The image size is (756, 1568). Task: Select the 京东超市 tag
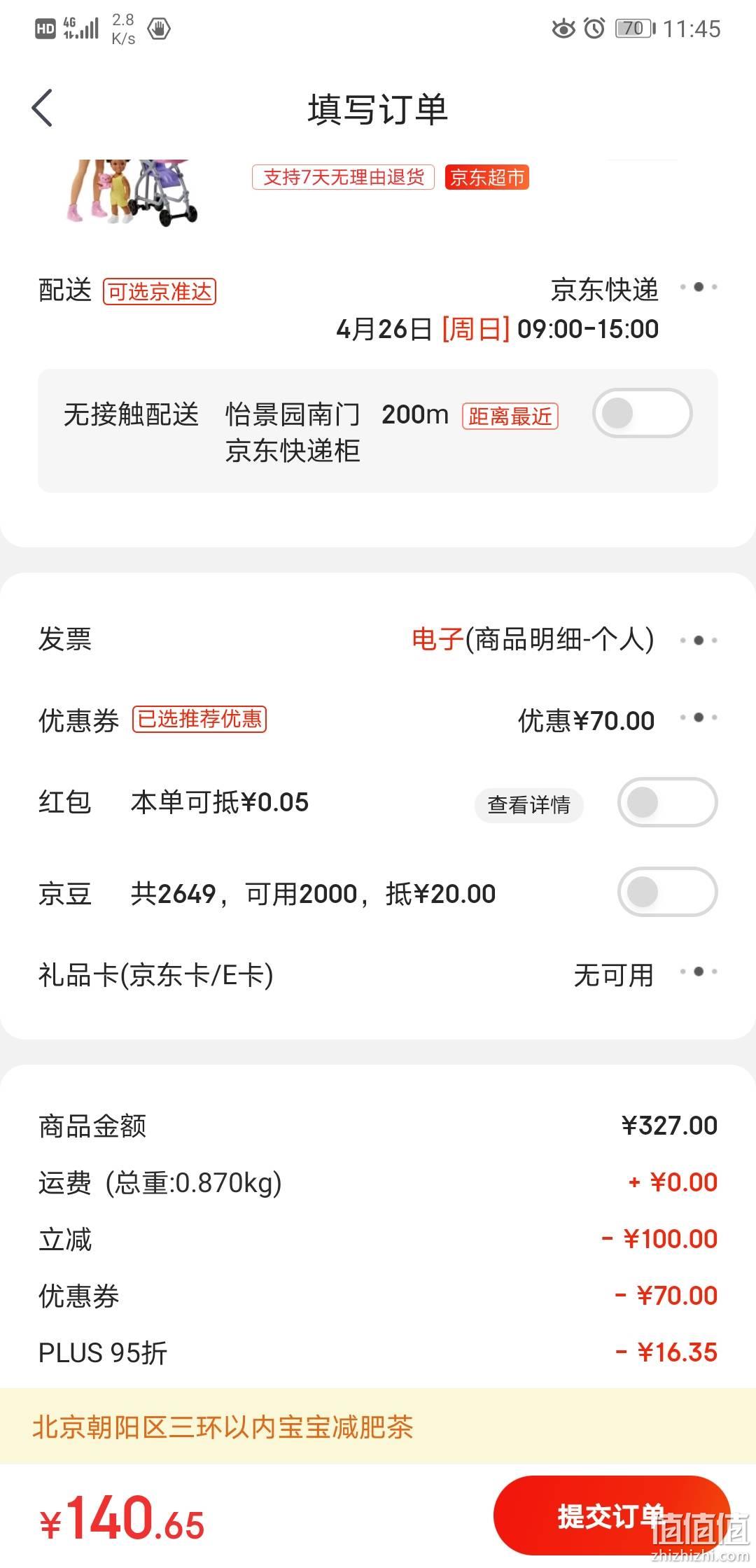pos(487,177)
